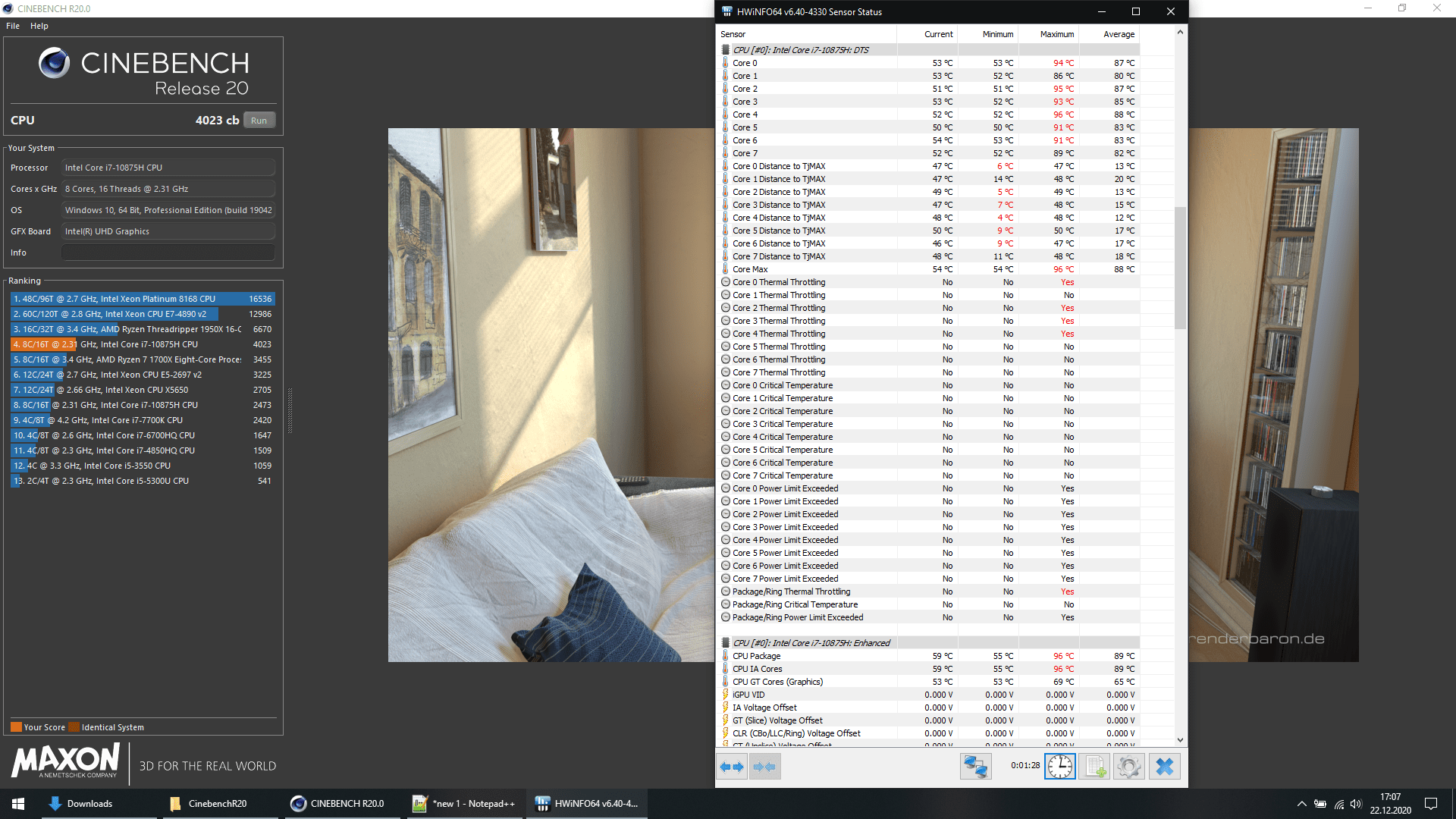The height and width of the screenshot is (819, 1456).
Task: Click the Cinebench panel splitter handle
Action: click(290, 410)
